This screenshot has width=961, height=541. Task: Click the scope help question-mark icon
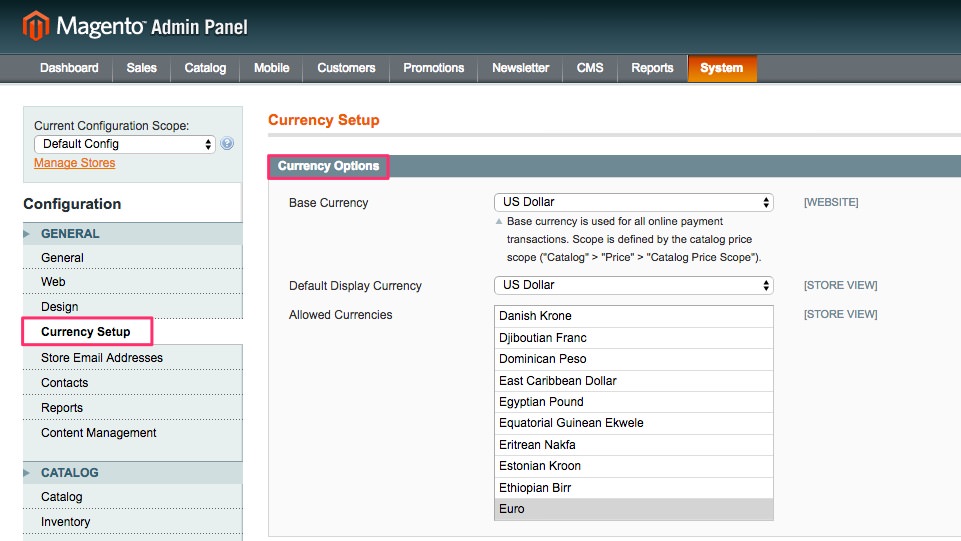(x=227, y=143)
